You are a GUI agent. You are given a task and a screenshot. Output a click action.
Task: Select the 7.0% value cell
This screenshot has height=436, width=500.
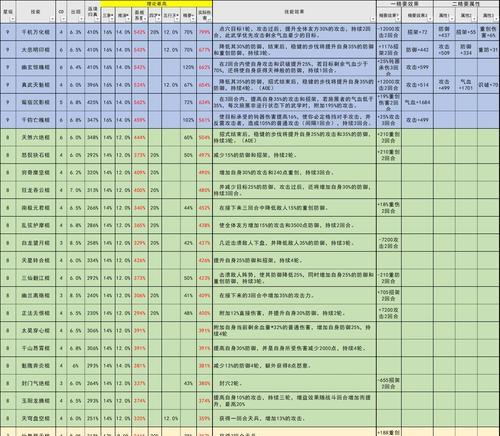tap(76, 190)
